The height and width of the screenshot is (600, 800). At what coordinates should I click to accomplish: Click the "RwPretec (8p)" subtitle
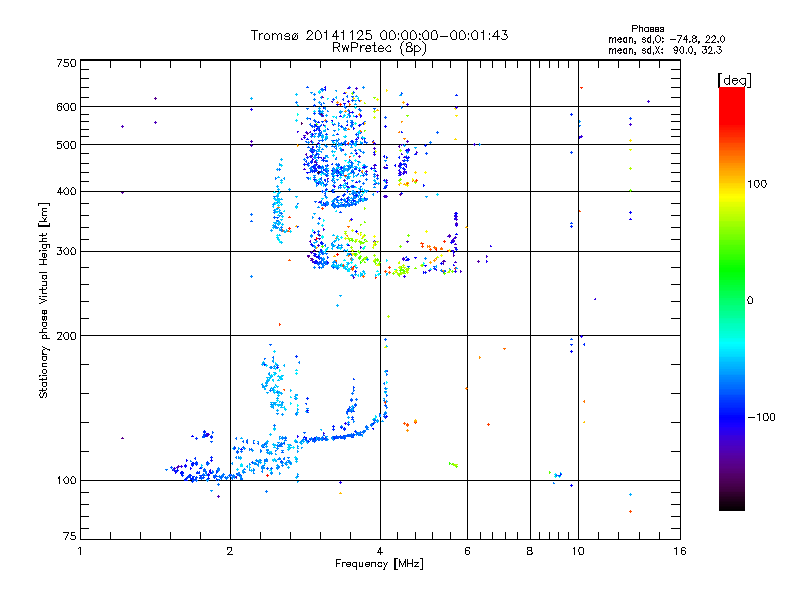[379, 48]
